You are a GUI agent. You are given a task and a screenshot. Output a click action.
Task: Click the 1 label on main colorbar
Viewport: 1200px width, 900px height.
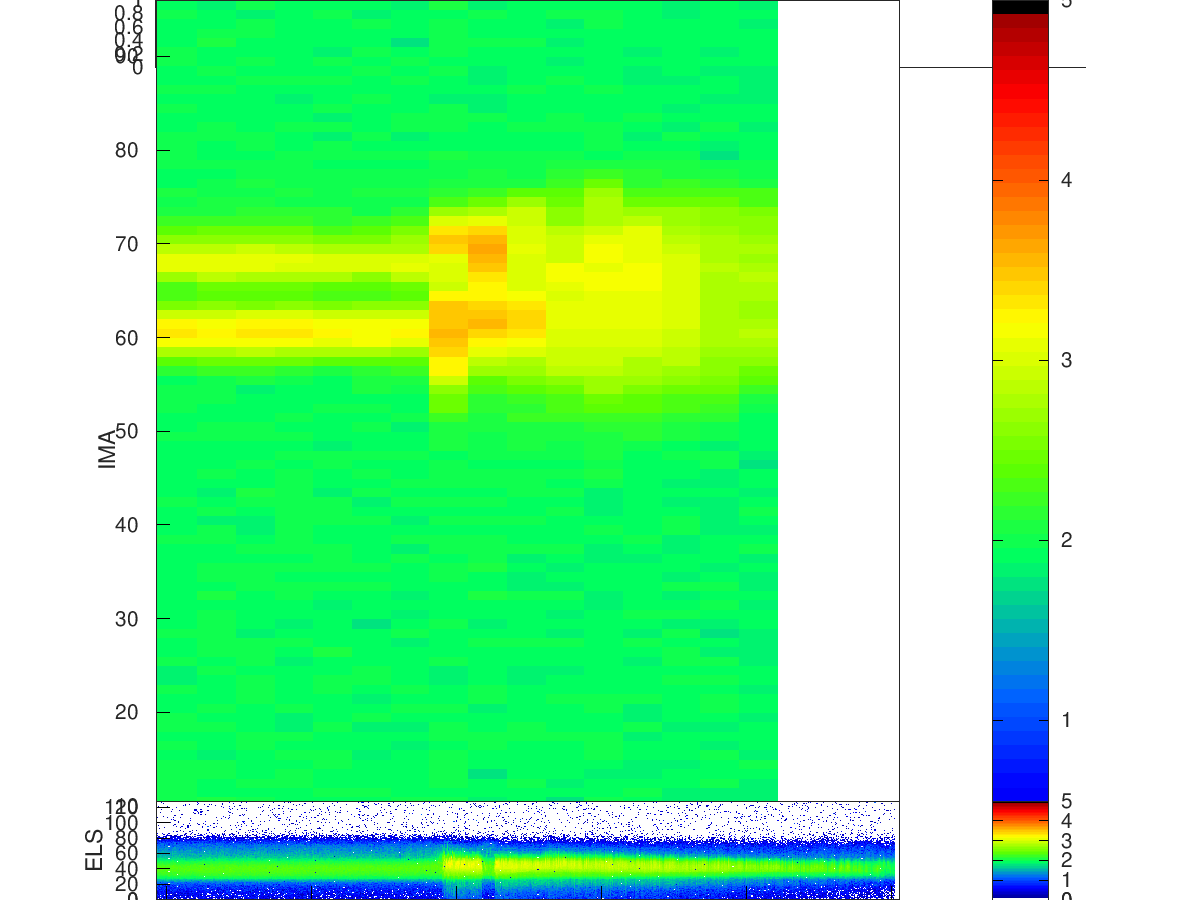coord(1067,720)
